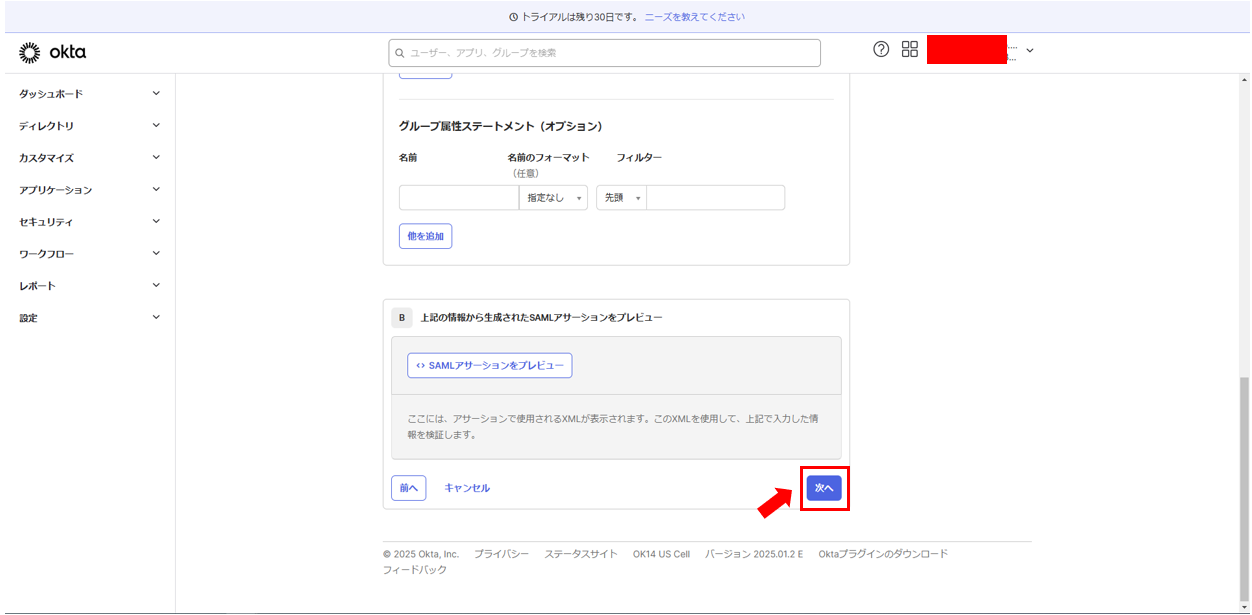Expand the カスタマイズ chevron
The image size is (1252, 615).
[x=156, y=157]
